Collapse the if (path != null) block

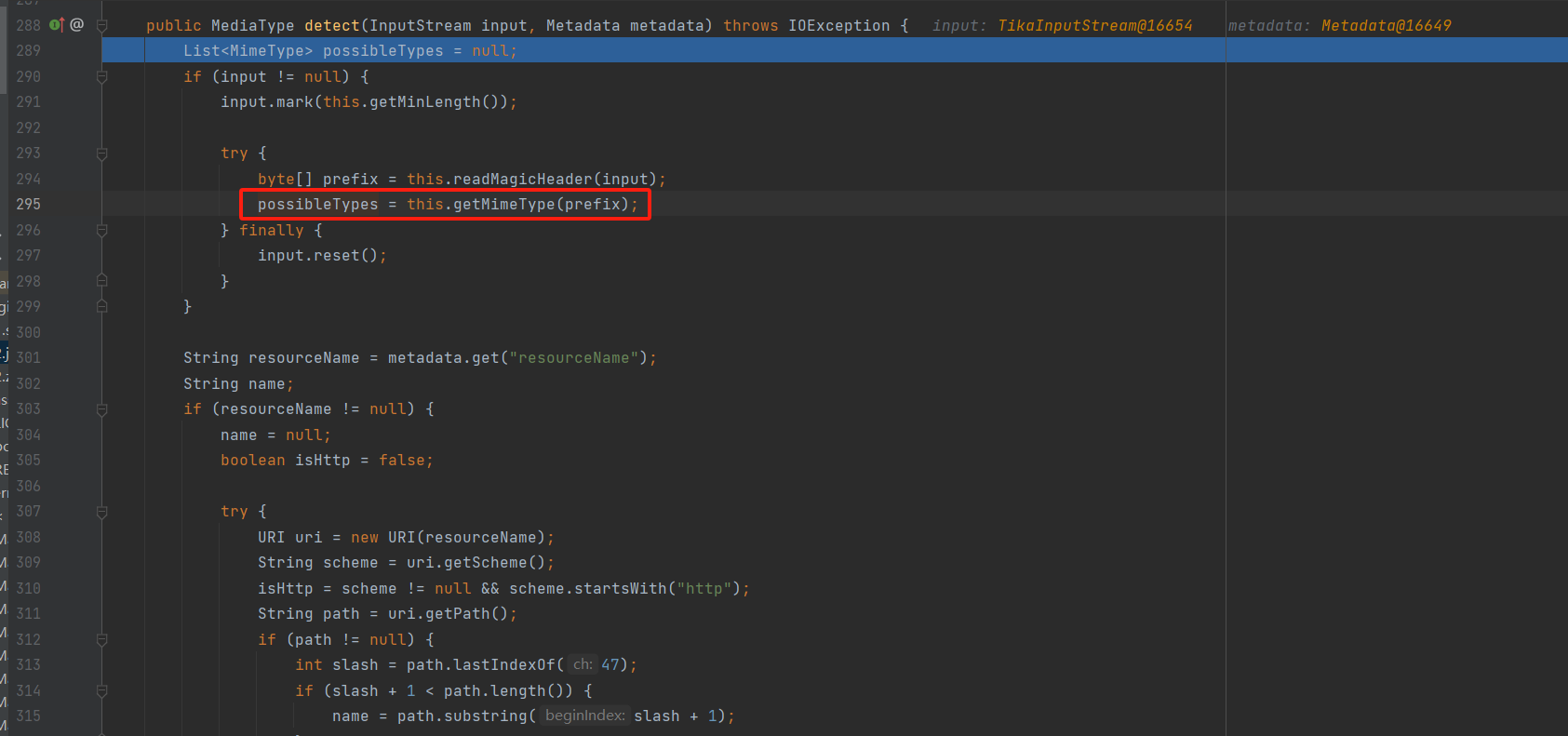coord(102,639)
